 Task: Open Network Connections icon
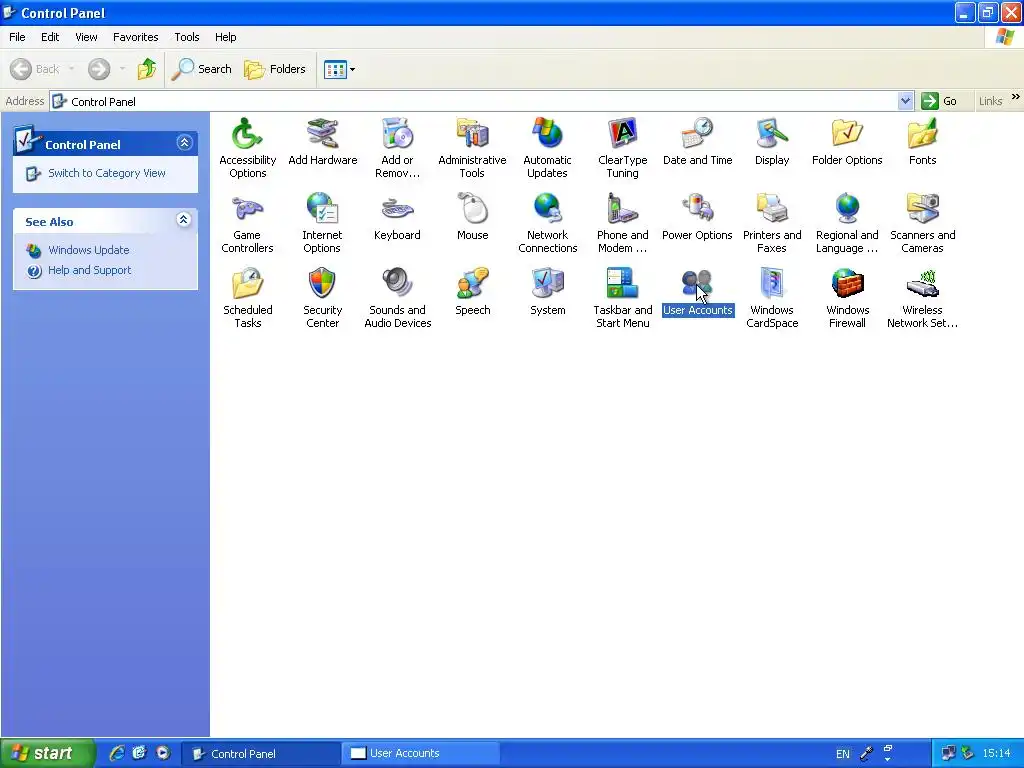pos(547,223)
